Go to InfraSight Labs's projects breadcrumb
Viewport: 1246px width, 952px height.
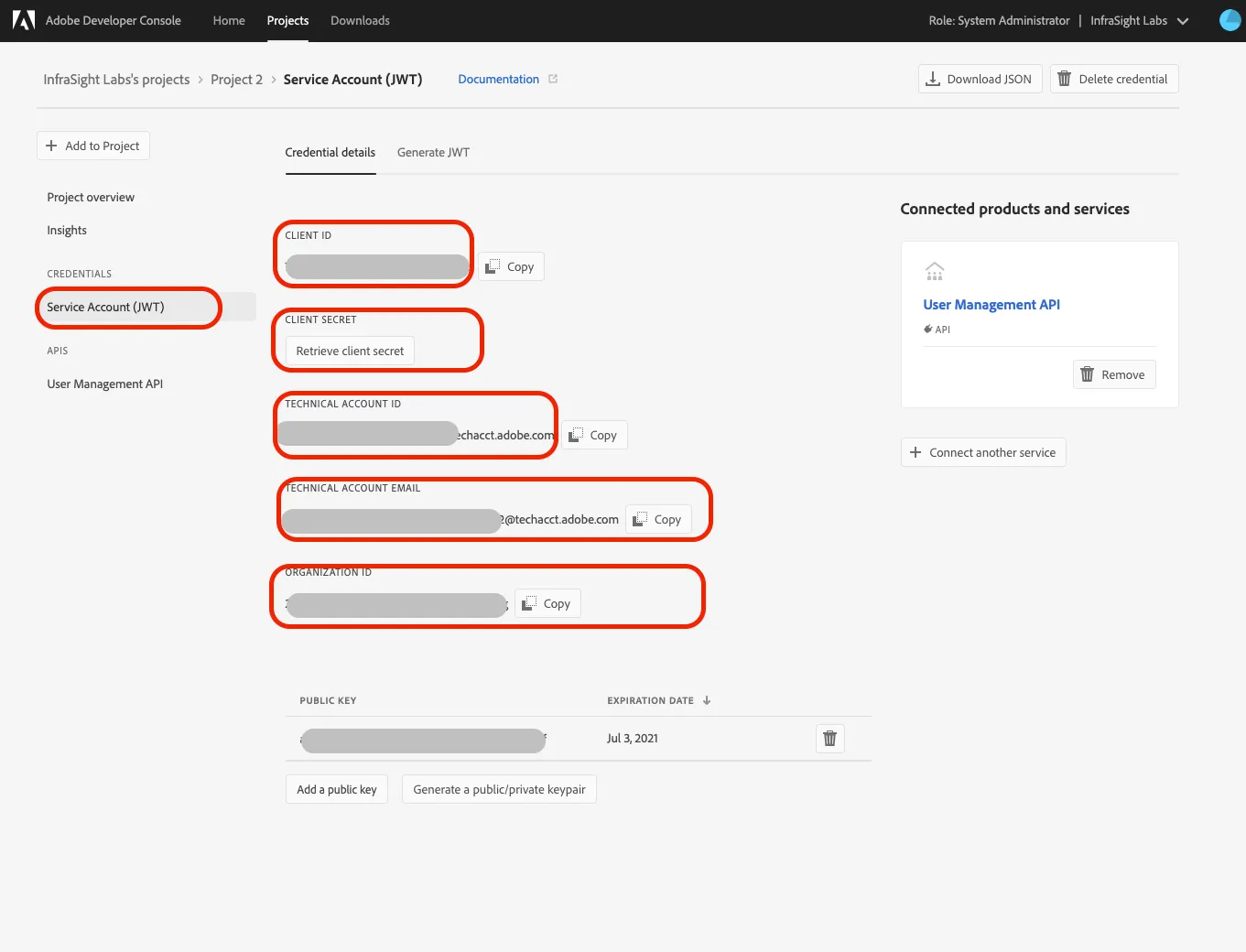(116, 80)
